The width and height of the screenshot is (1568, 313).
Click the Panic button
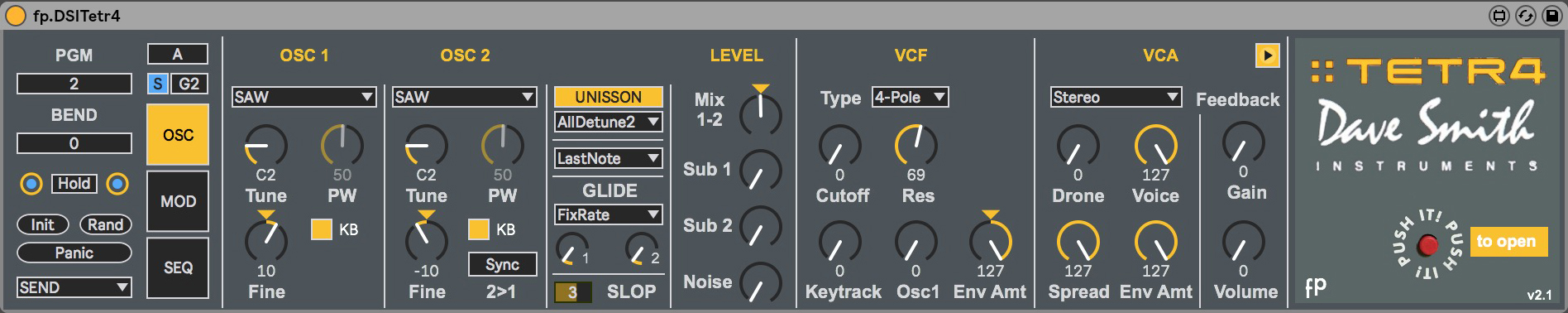coord(74,253)
